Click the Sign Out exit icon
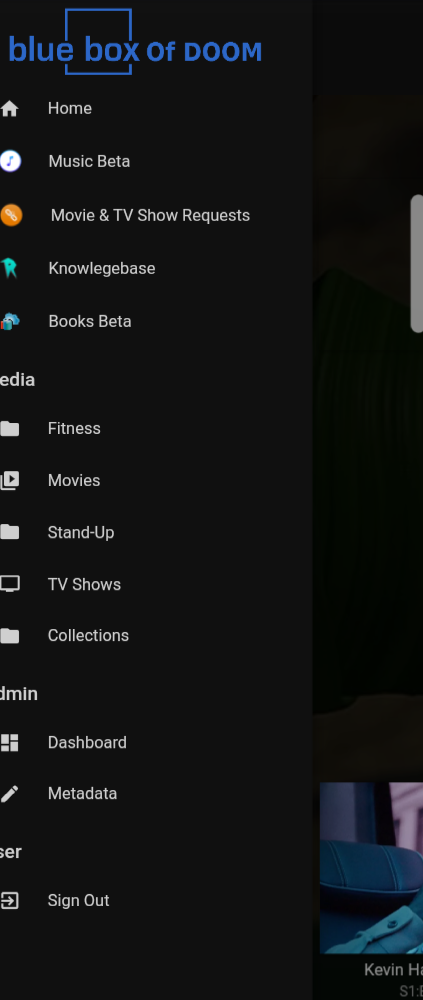The width and height of the screenshot is (423, 1000). tap(10, 901)
